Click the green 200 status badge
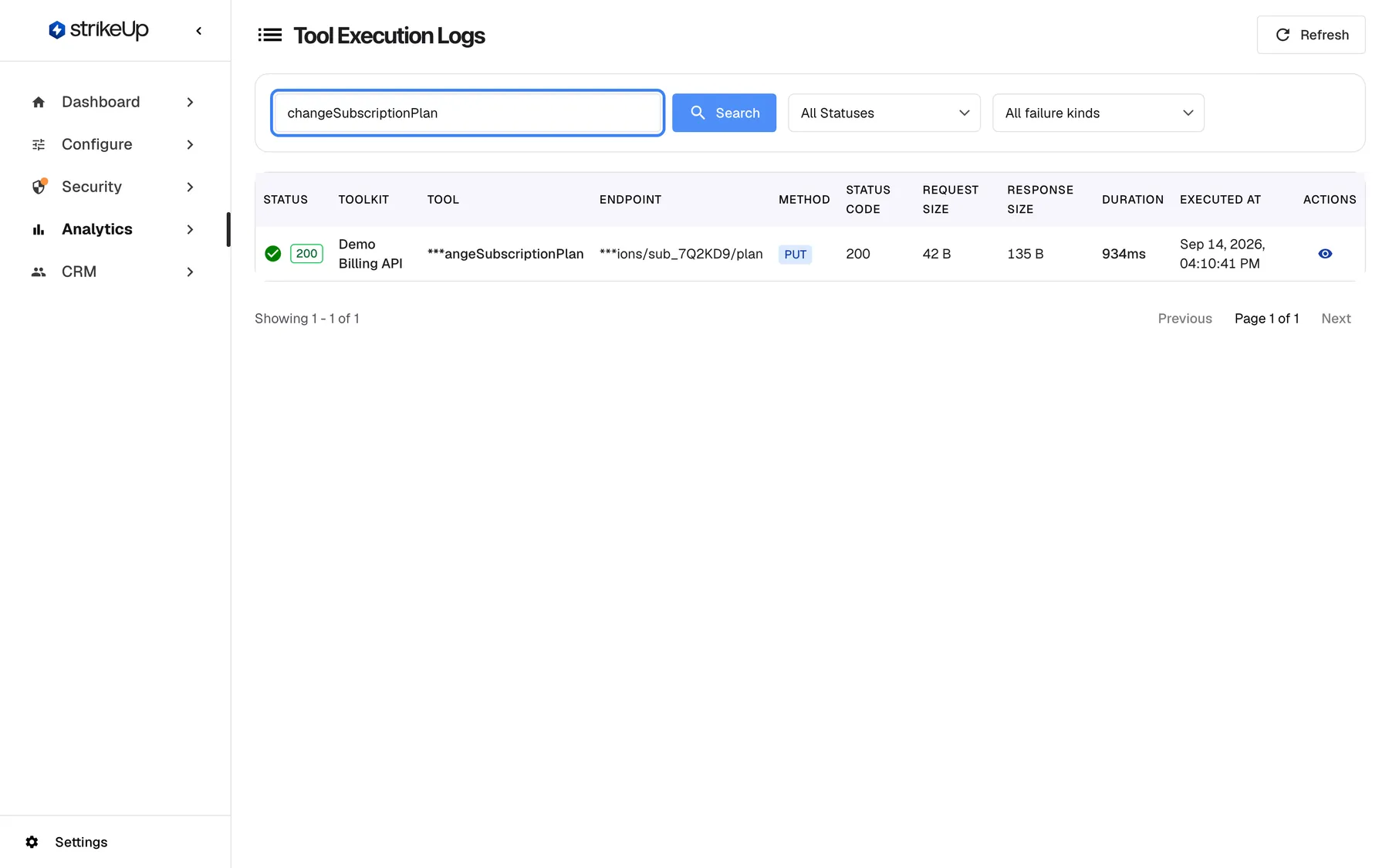Screen dimensions: 1389x868 (306, 254)
